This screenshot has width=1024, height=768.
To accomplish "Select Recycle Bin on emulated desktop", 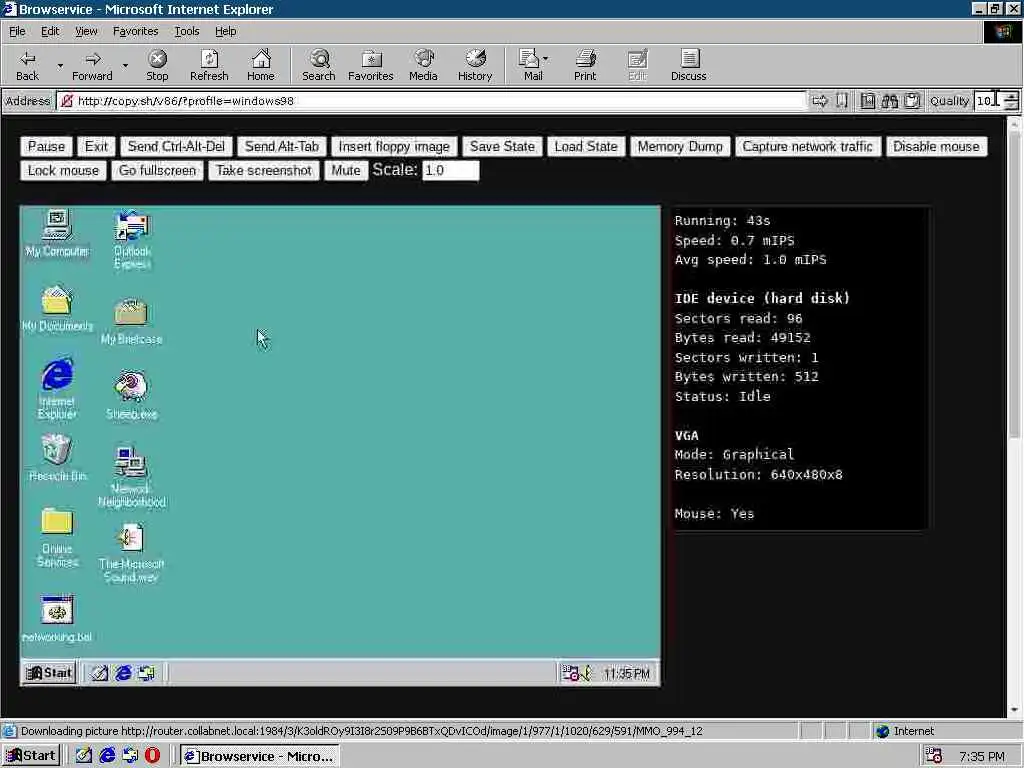I will click(x=57, y=458).
